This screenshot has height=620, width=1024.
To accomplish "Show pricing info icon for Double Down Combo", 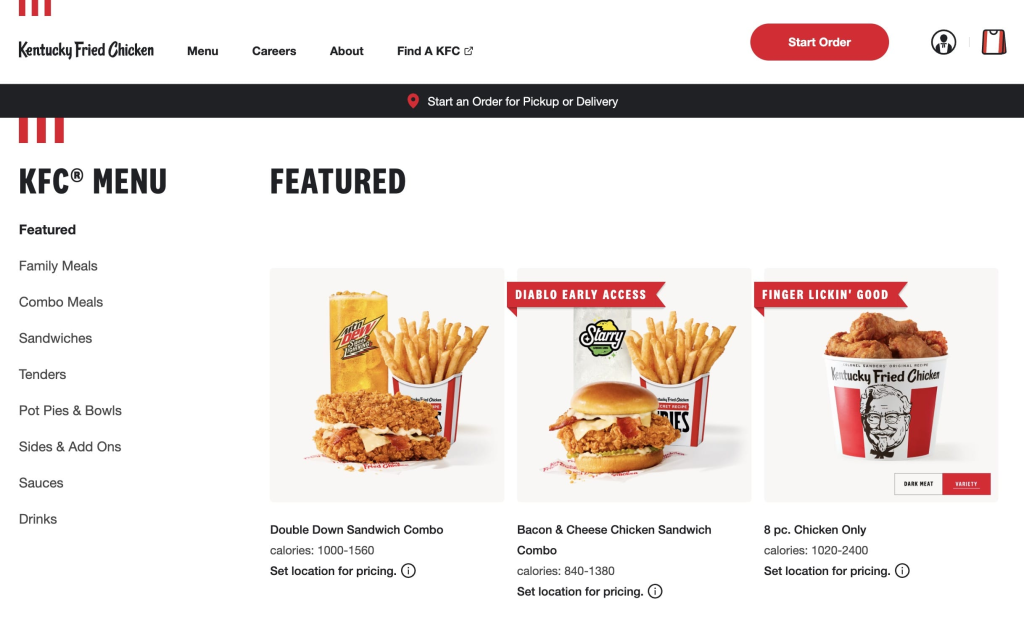I will 408,570.
